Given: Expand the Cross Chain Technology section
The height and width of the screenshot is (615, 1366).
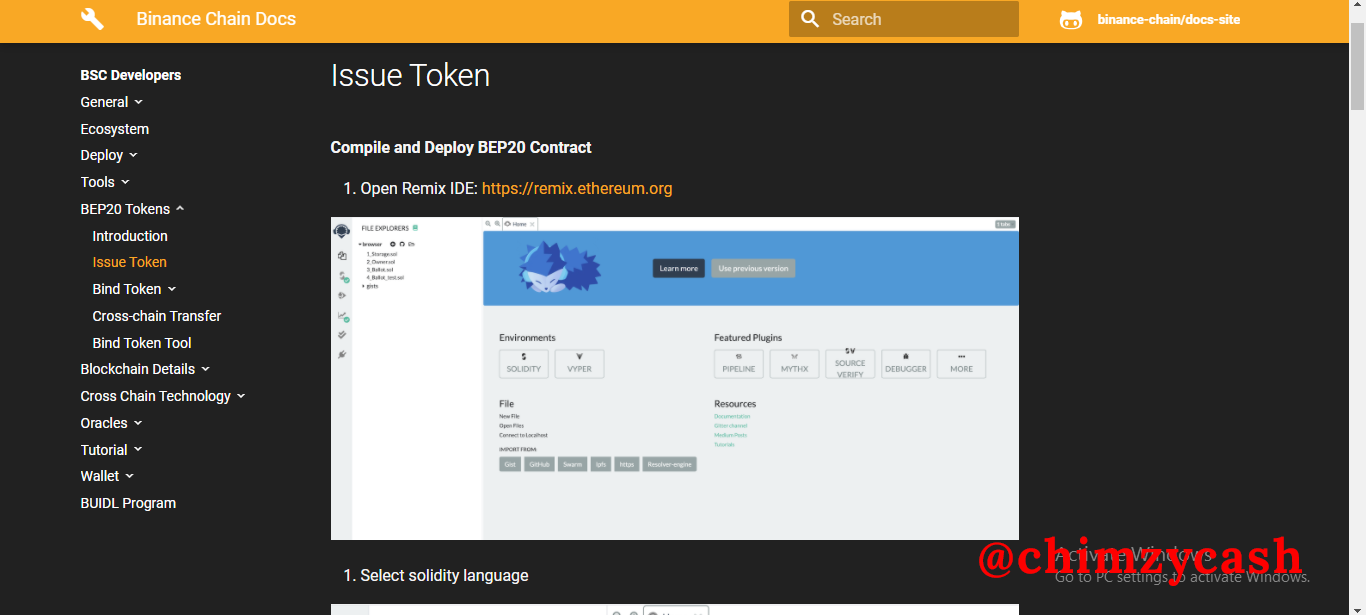Looking at the screenshot, I should [x=163, y=396].
